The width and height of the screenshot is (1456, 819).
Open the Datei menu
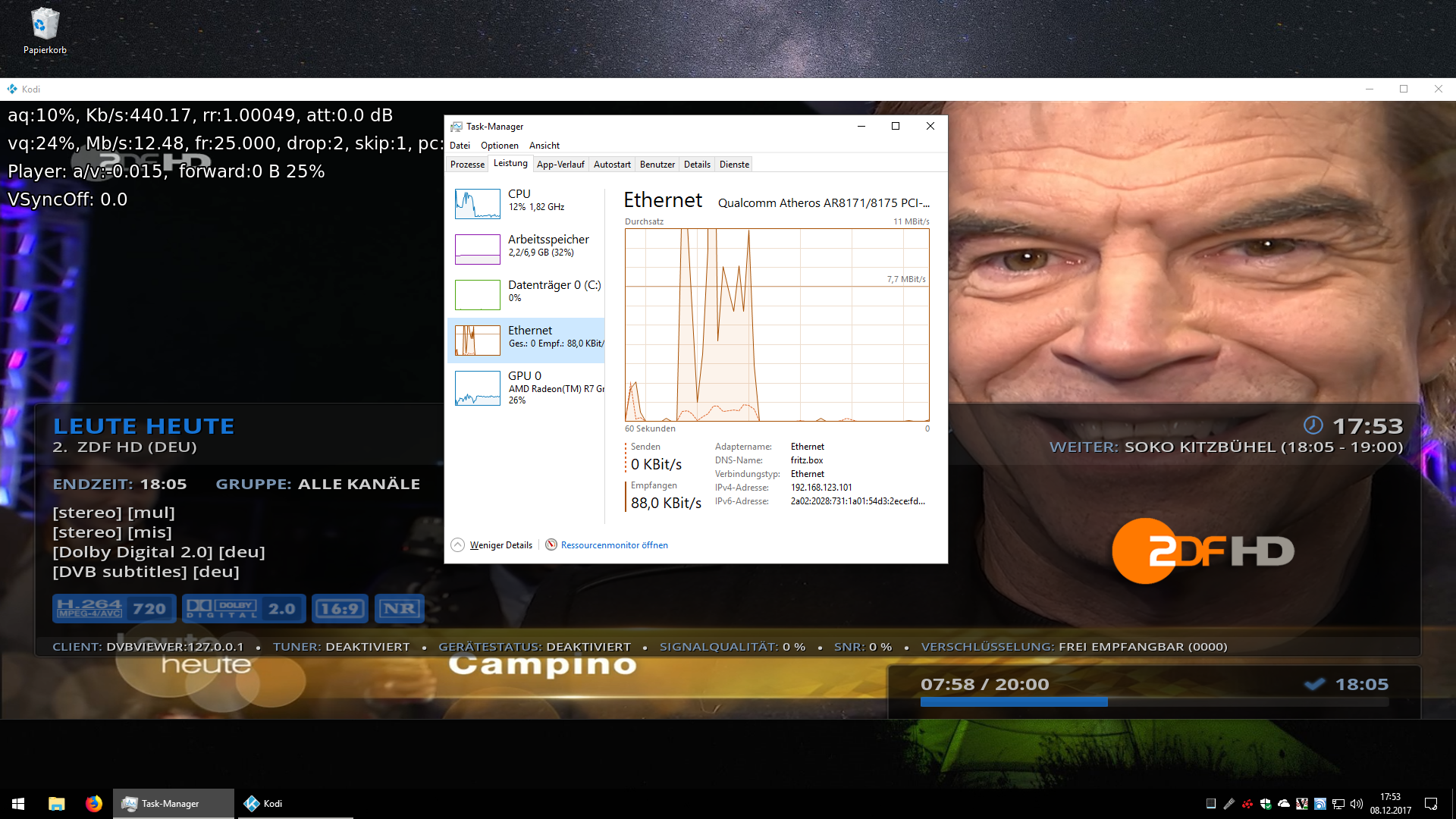pos(460,145)
